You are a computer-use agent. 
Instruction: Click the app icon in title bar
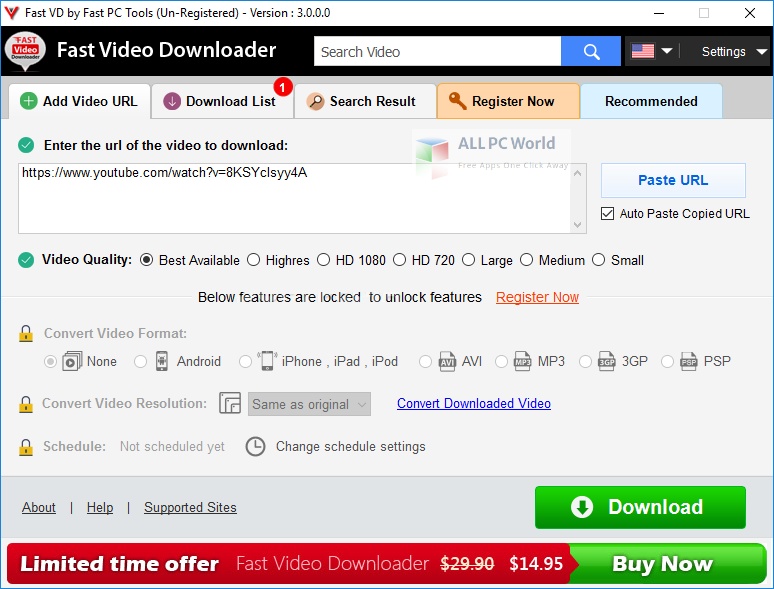(x=11, y=12)
